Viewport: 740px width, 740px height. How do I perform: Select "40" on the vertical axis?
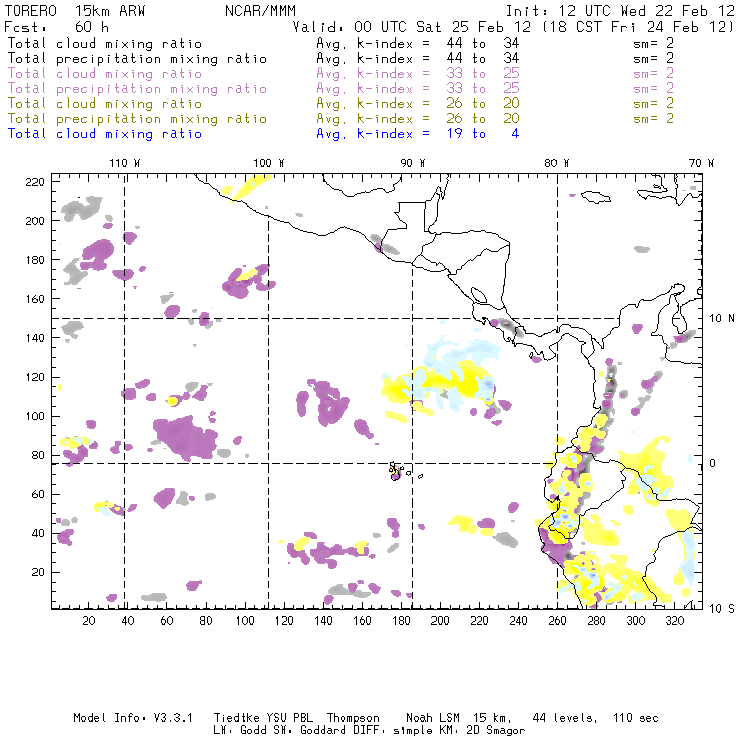click(x=38, y=533)
